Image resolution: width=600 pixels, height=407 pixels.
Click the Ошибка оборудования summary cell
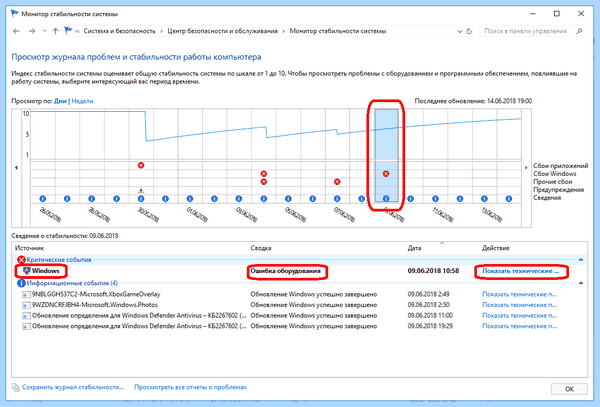click(x=285, y=271)
